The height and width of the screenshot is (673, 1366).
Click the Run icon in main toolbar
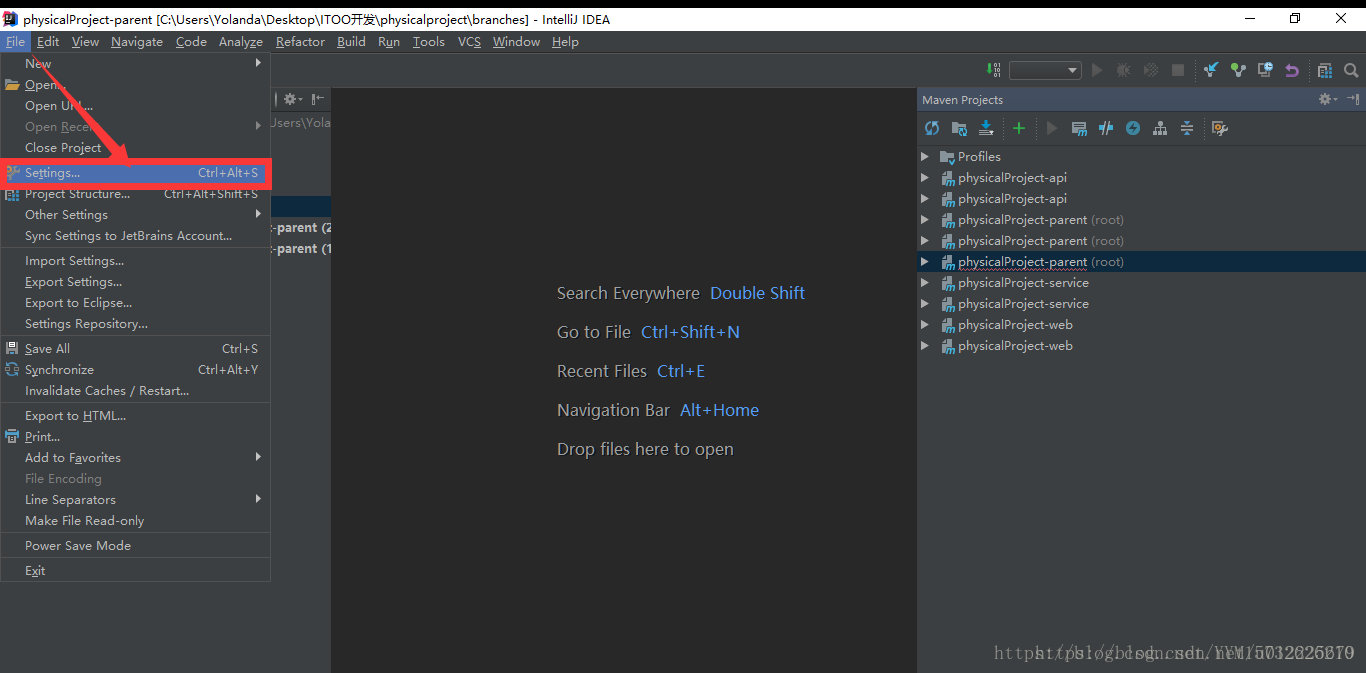1097,70
